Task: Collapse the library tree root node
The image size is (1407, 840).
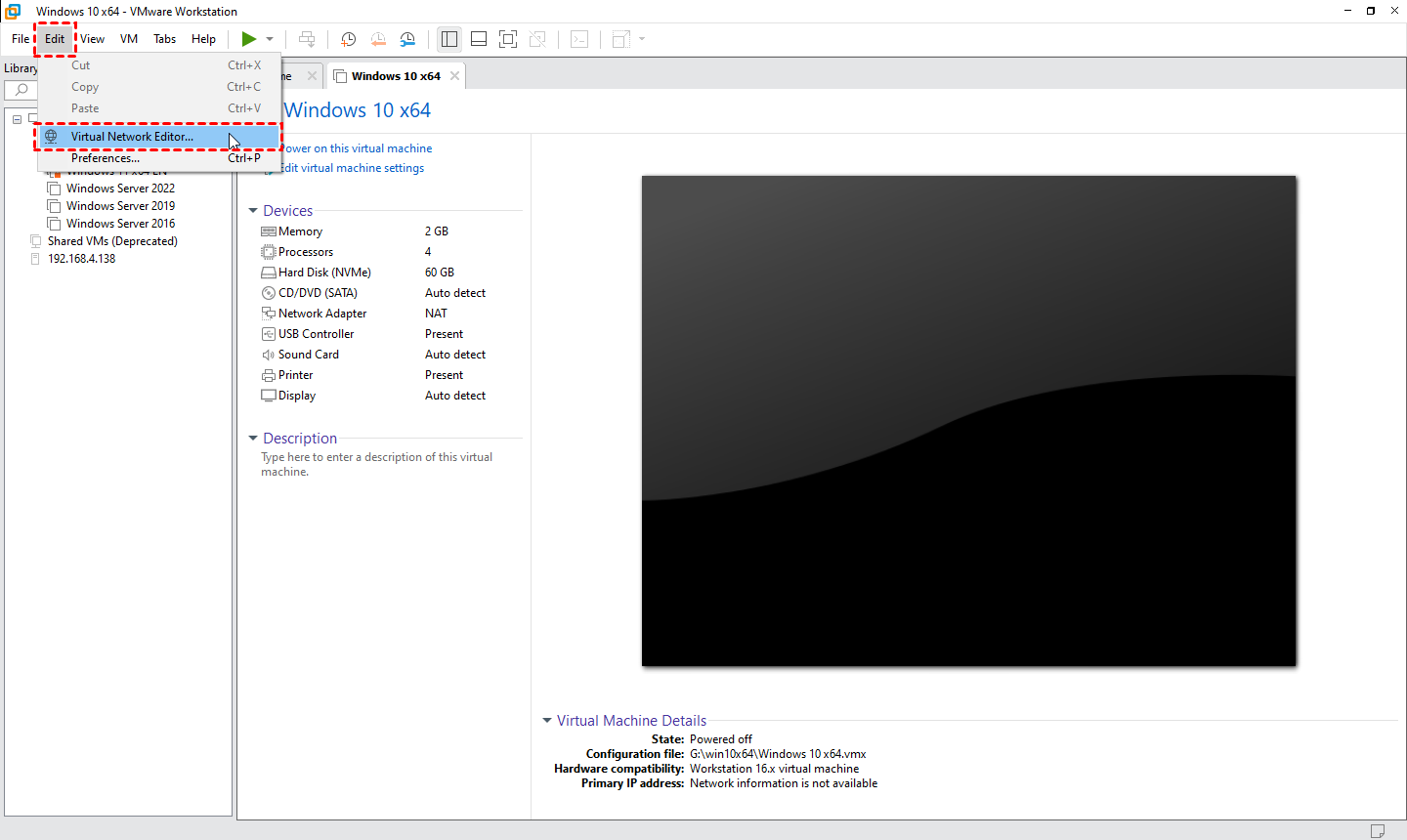Action: (17, 119)
